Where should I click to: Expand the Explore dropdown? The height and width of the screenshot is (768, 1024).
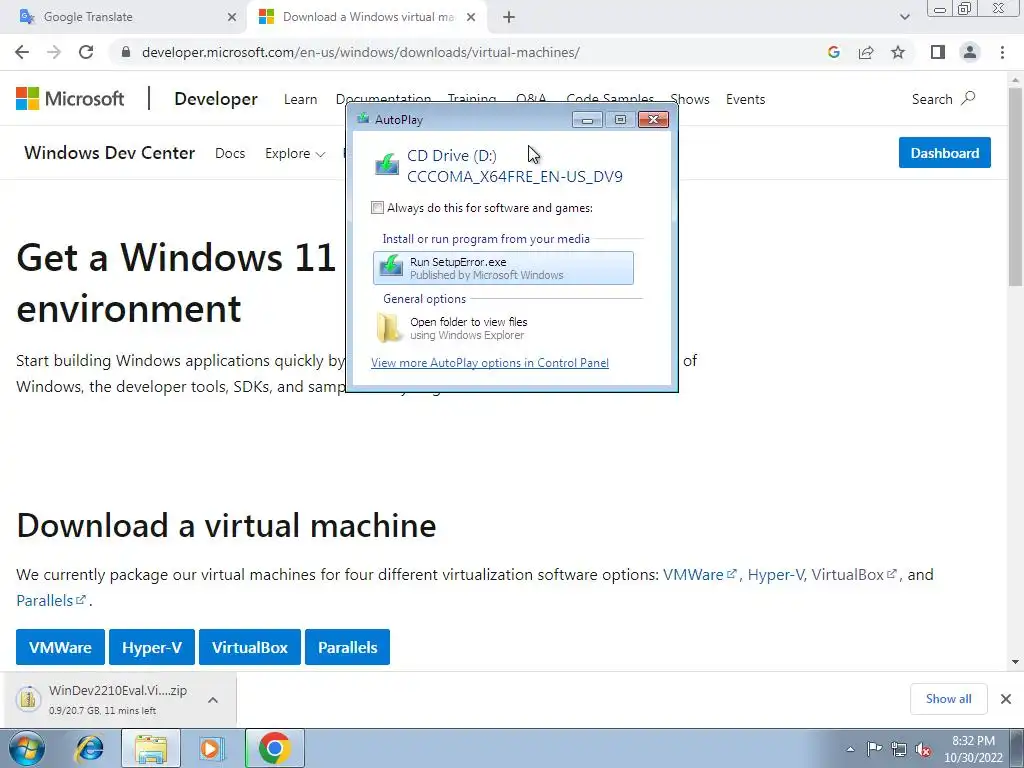tap(295, 153)
